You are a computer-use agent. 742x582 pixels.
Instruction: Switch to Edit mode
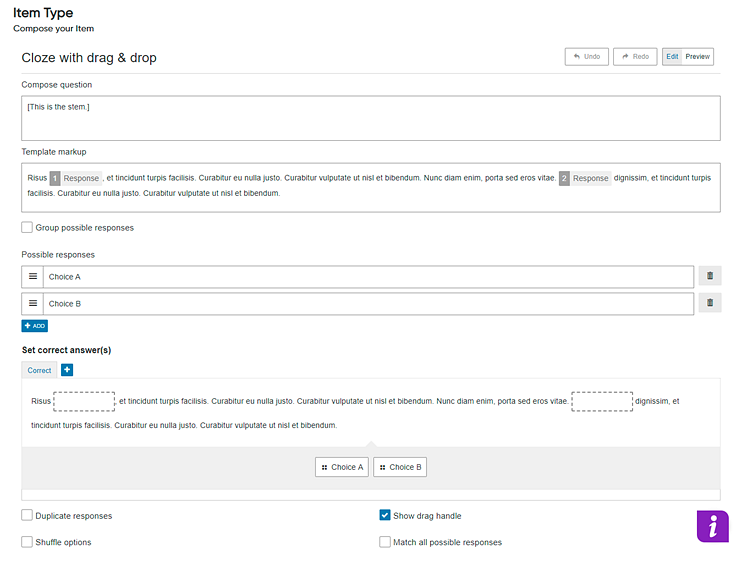point(672,57)
